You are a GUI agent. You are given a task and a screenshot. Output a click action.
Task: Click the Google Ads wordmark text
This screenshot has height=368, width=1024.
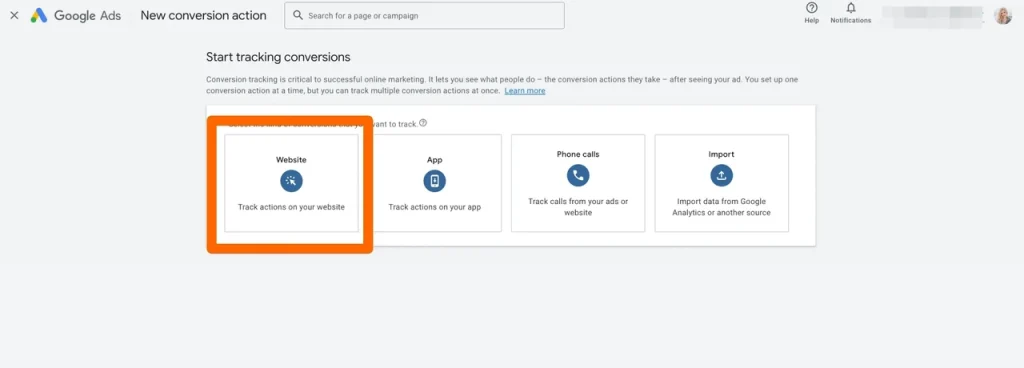[x=88, y=16]
